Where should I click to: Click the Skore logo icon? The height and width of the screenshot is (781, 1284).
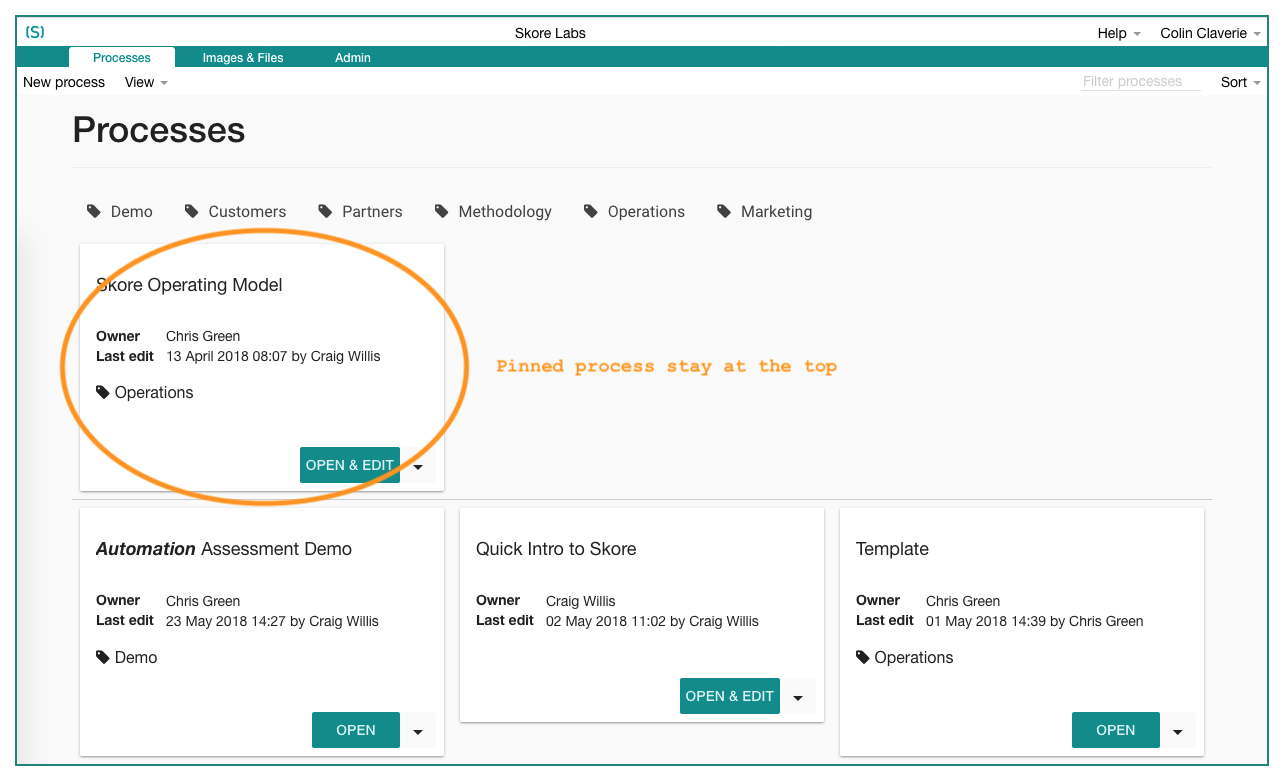coord(35,32)
